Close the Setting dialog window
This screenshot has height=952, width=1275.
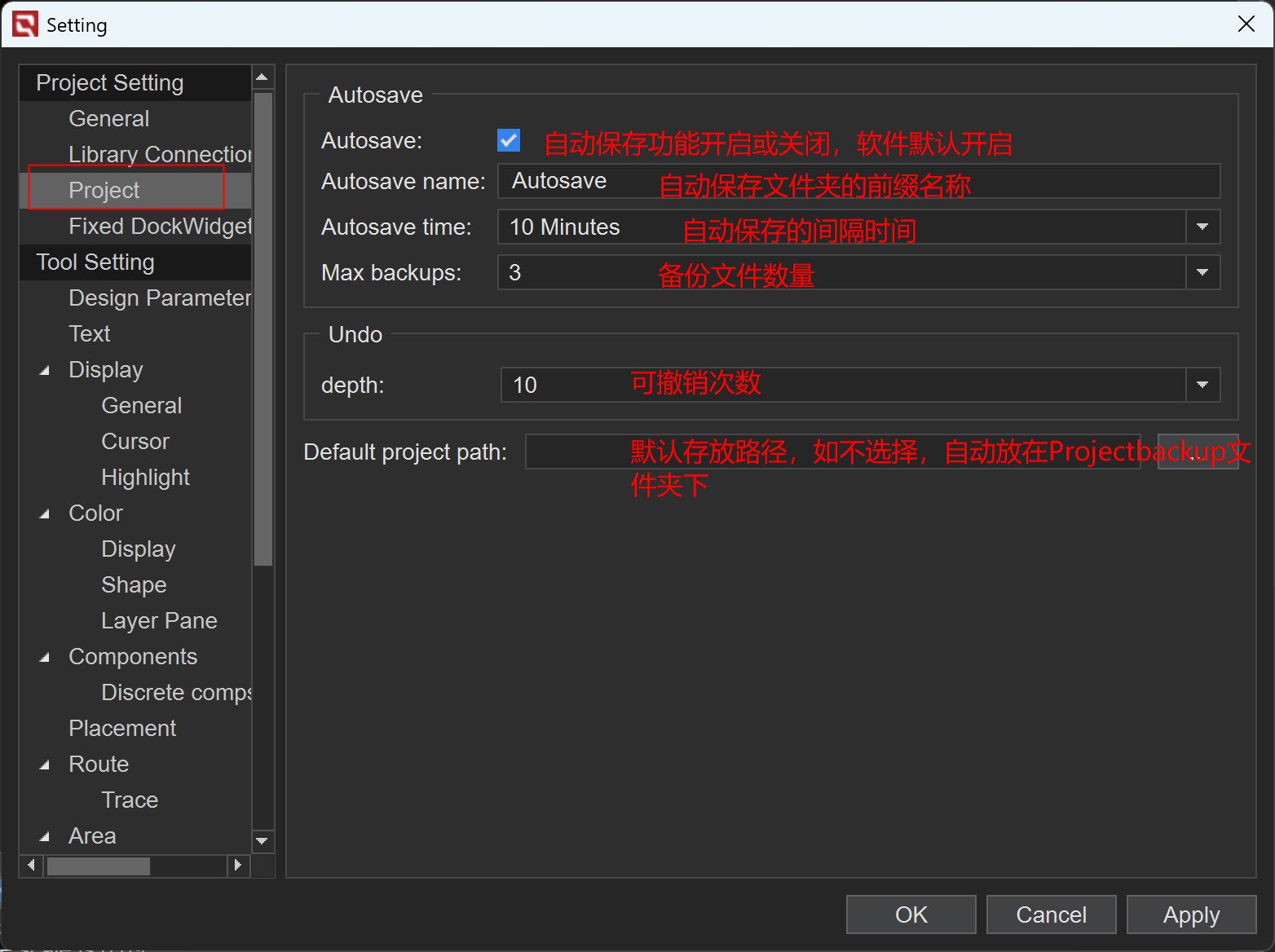pos(1246,24)
